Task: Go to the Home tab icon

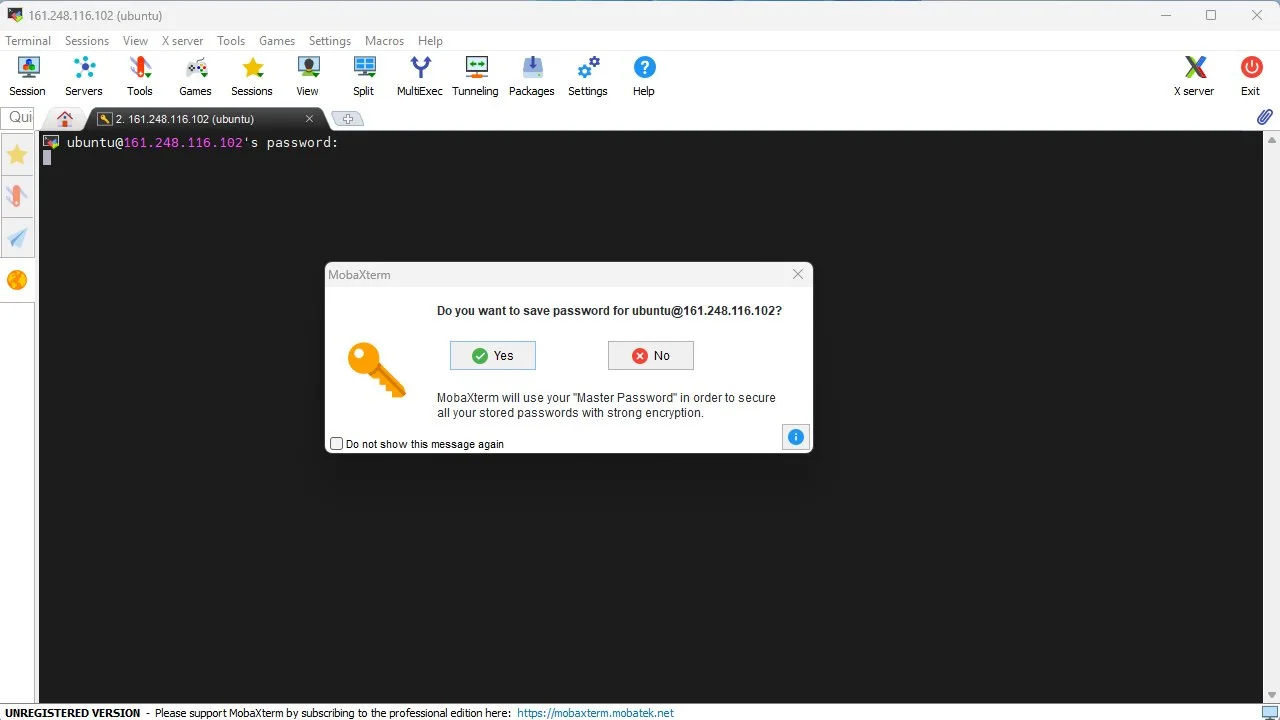Action: [65, 119]
